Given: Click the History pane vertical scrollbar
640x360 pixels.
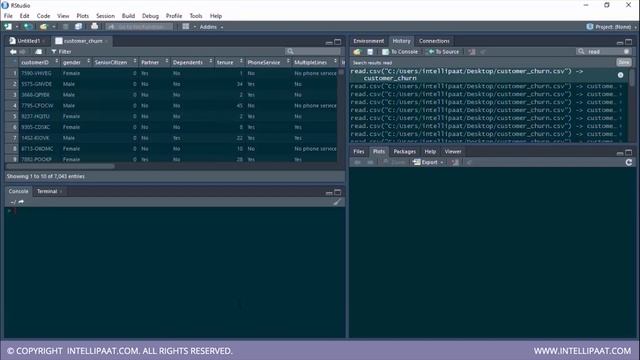Looking at the screenshot, I should 632,78.
